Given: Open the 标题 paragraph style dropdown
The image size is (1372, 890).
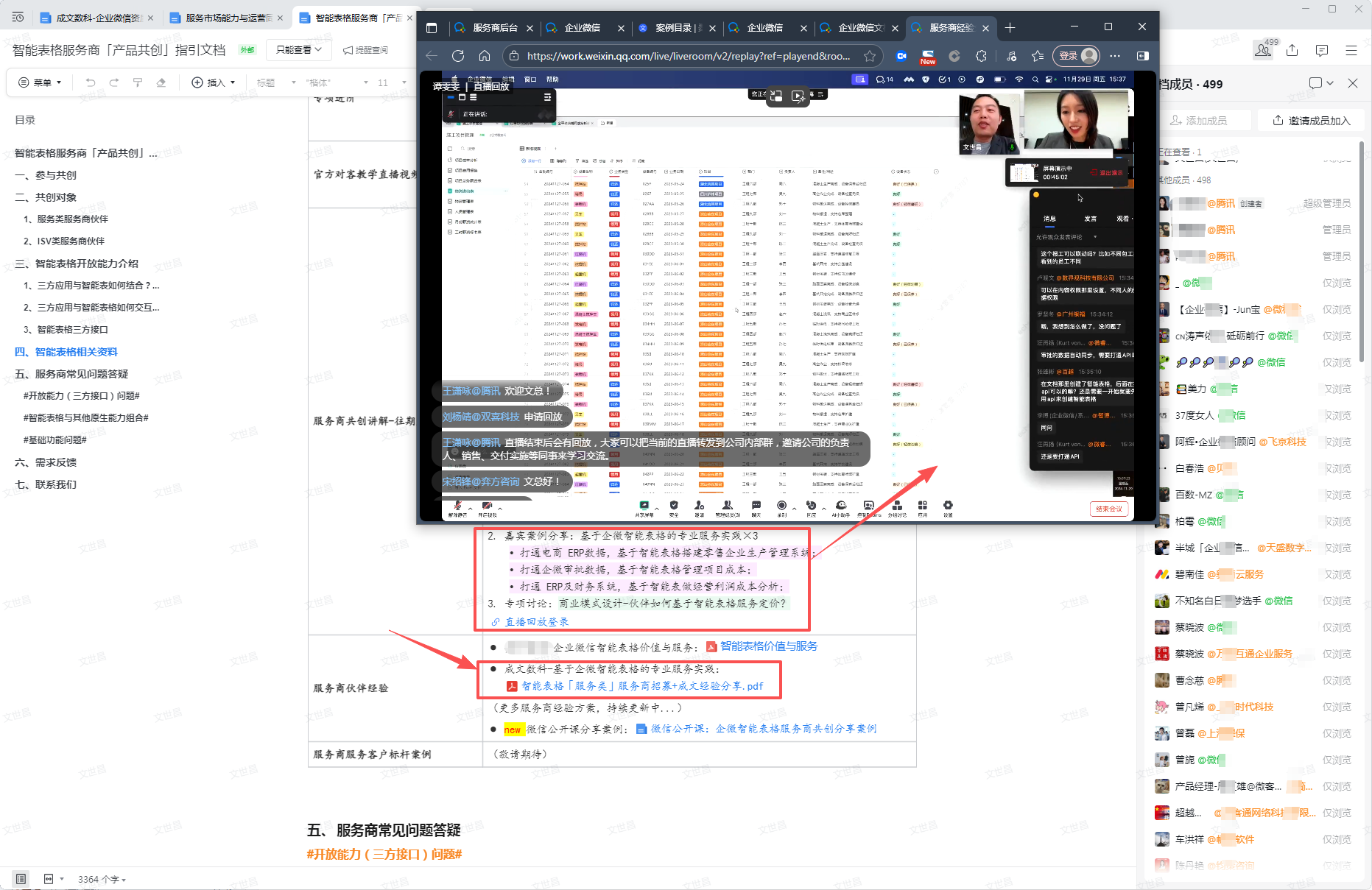Looking at the screenshot, I should 275,82.
